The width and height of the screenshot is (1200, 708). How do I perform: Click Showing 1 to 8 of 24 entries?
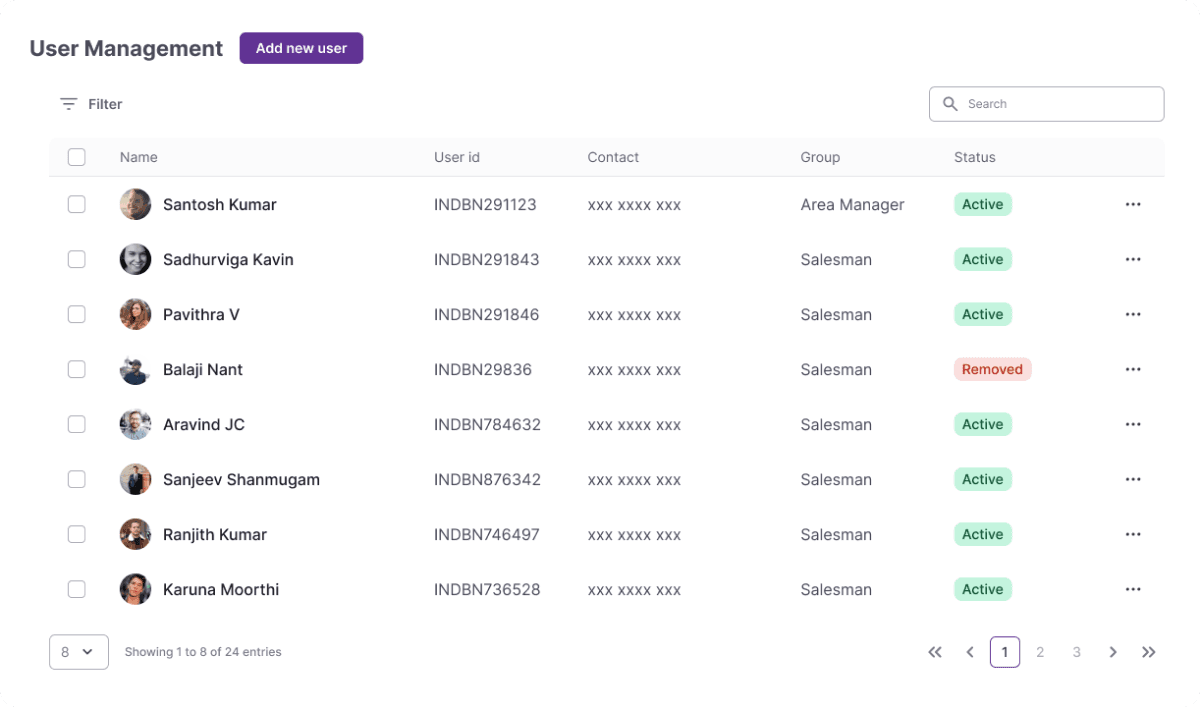pos(203,652)
